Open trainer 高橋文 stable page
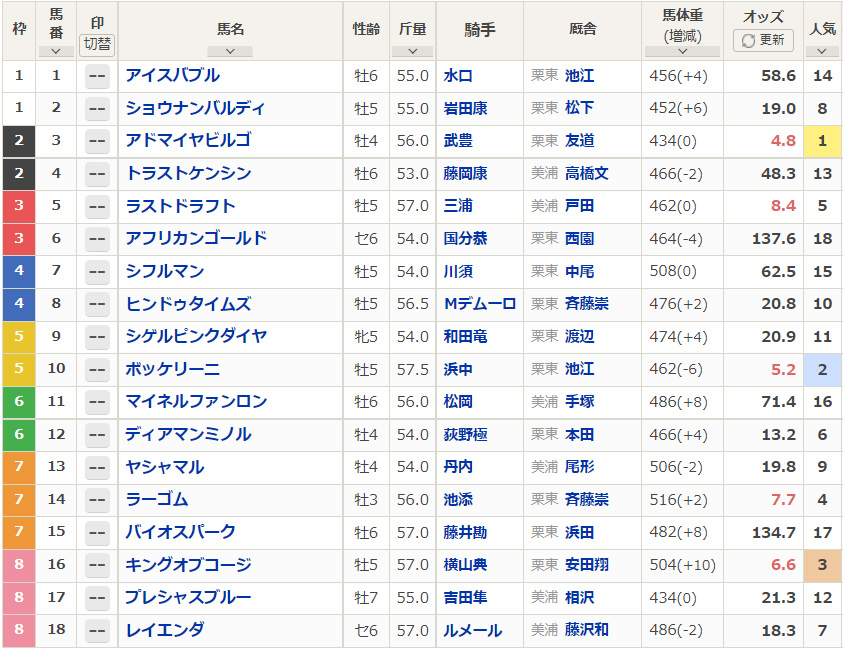This screenshot has width=843, height=649. (587, 174)
